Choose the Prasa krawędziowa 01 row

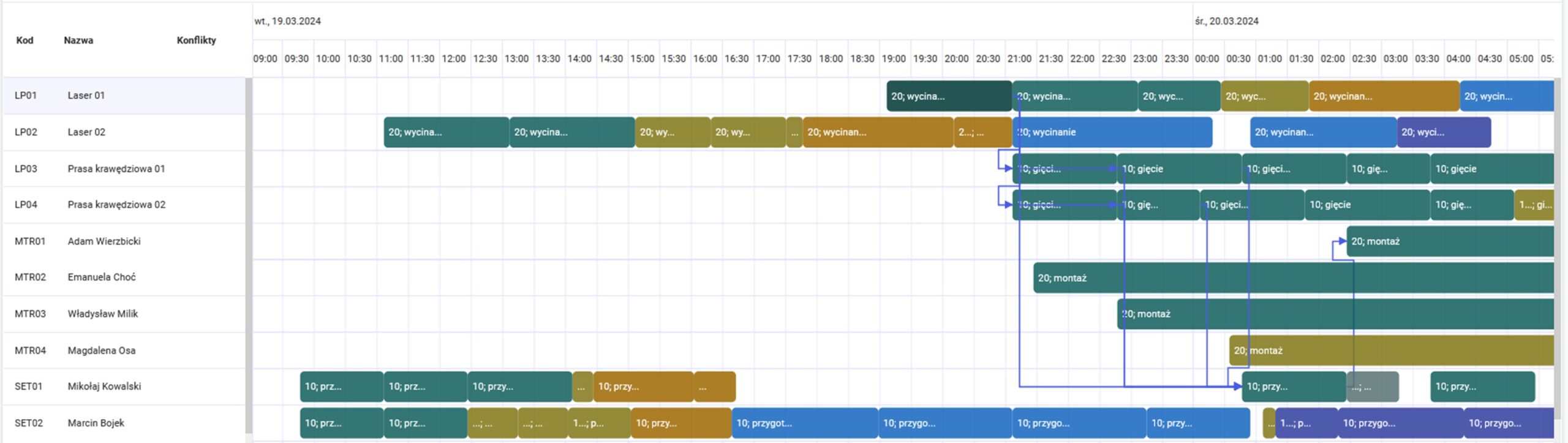(x=124, y=168)
